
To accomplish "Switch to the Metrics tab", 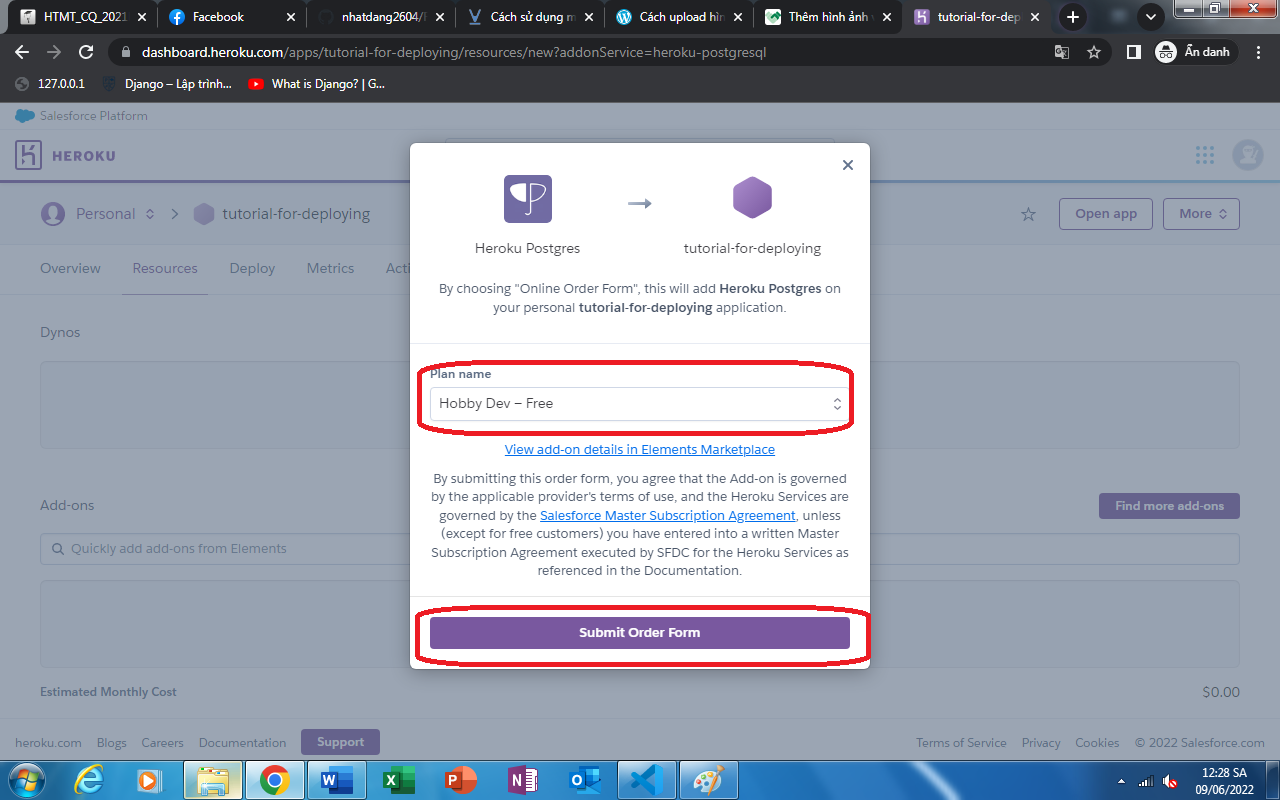I will [x=331, y=269].
